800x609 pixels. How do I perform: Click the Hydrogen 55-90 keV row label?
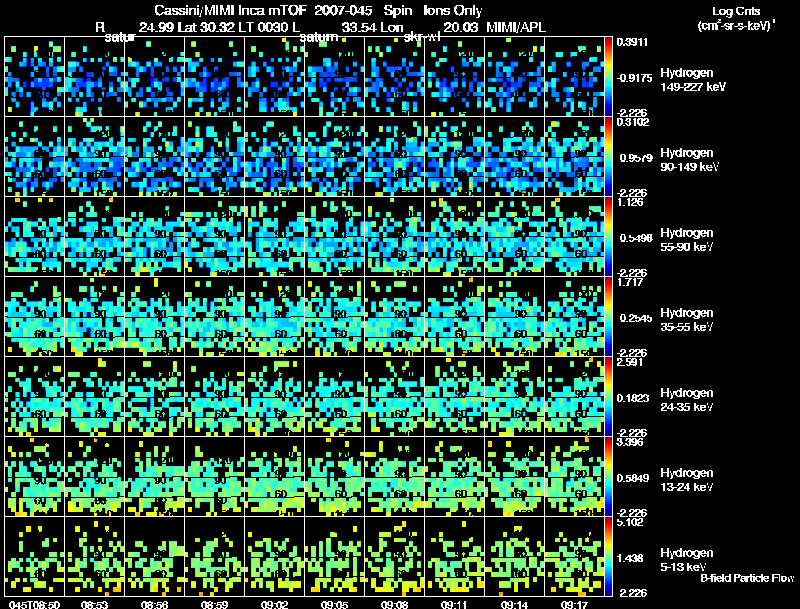tap(686, 240)
